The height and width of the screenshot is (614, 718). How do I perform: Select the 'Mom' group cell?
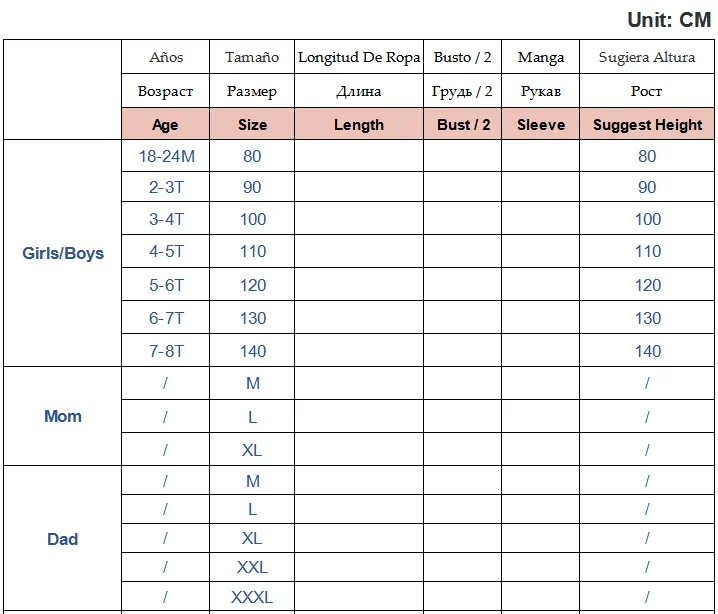pyautogui.click(x=63, y=416)
